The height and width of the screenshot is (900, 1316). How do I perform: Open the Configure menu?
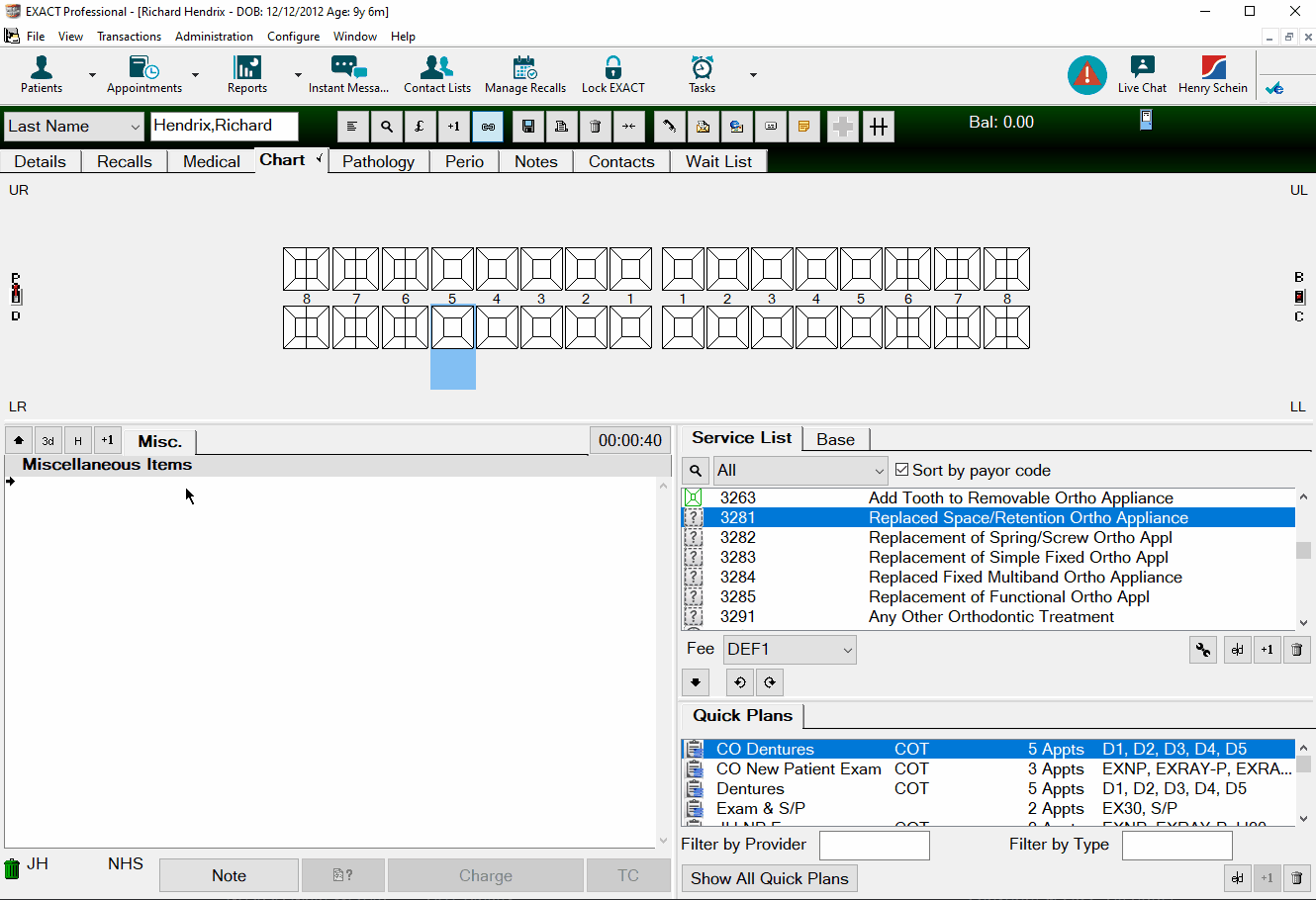click(x=293, y=37)
